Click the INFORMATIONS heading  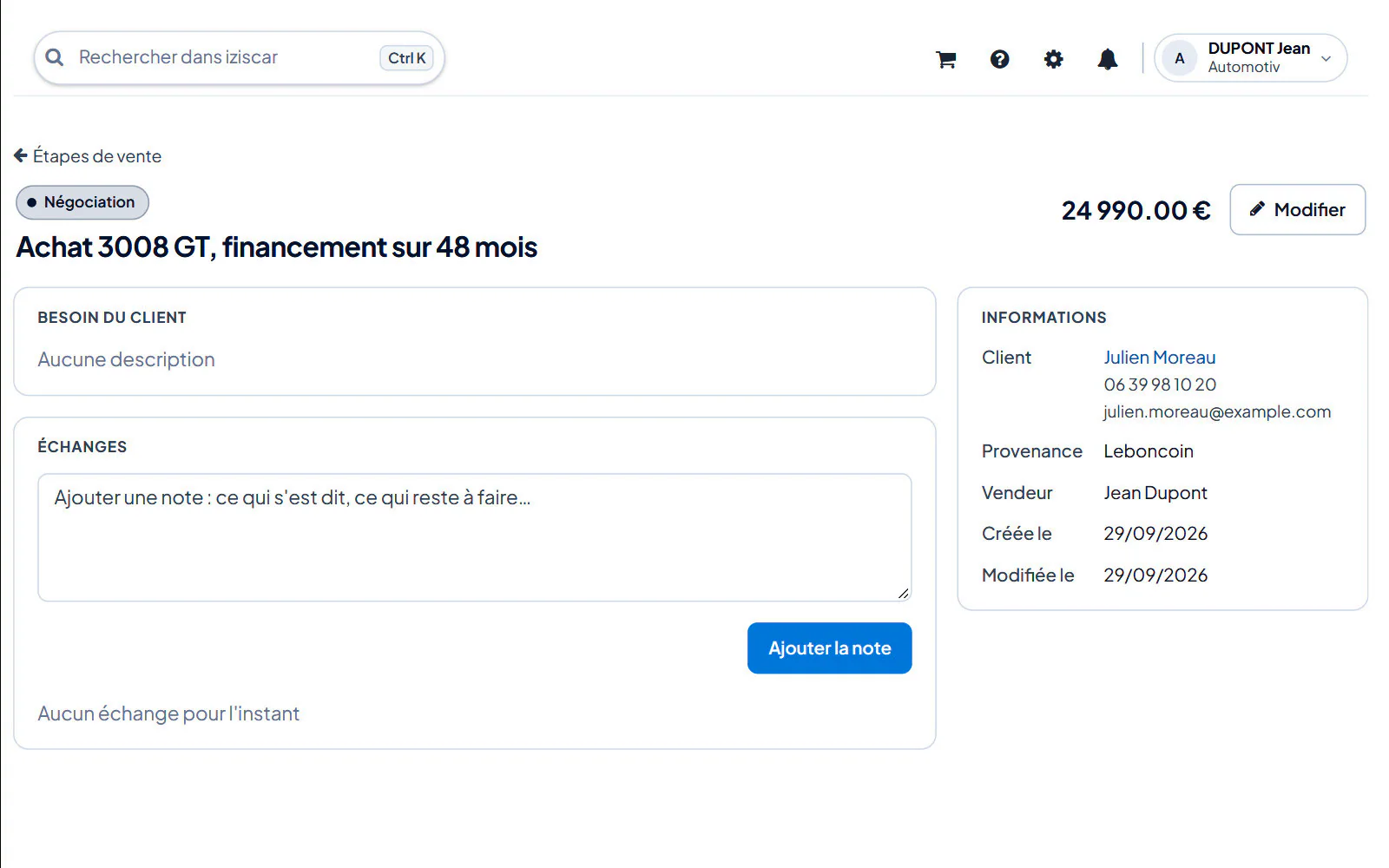1043,318
